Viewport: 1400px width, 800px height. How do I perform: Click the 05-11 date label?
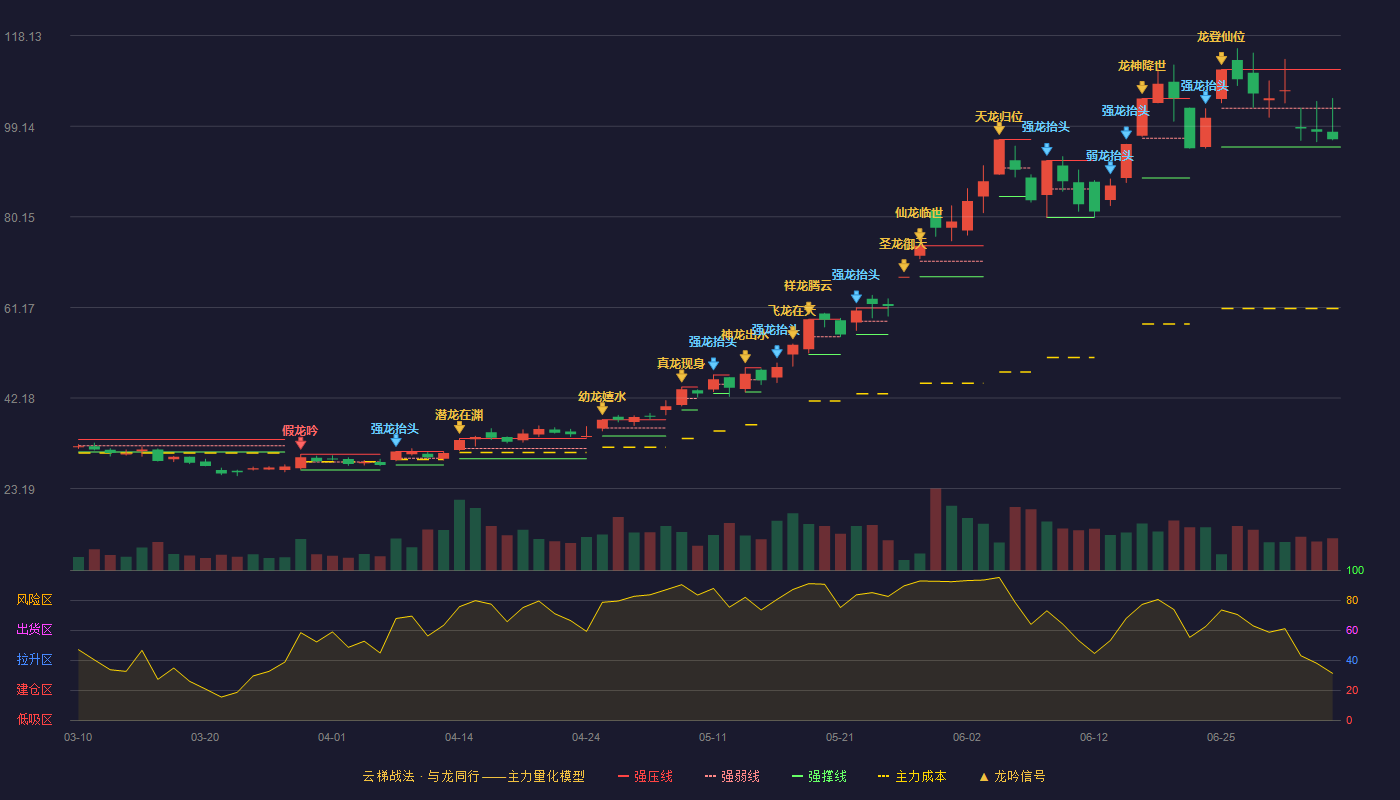pyautogui.click(x=713, y=737)
